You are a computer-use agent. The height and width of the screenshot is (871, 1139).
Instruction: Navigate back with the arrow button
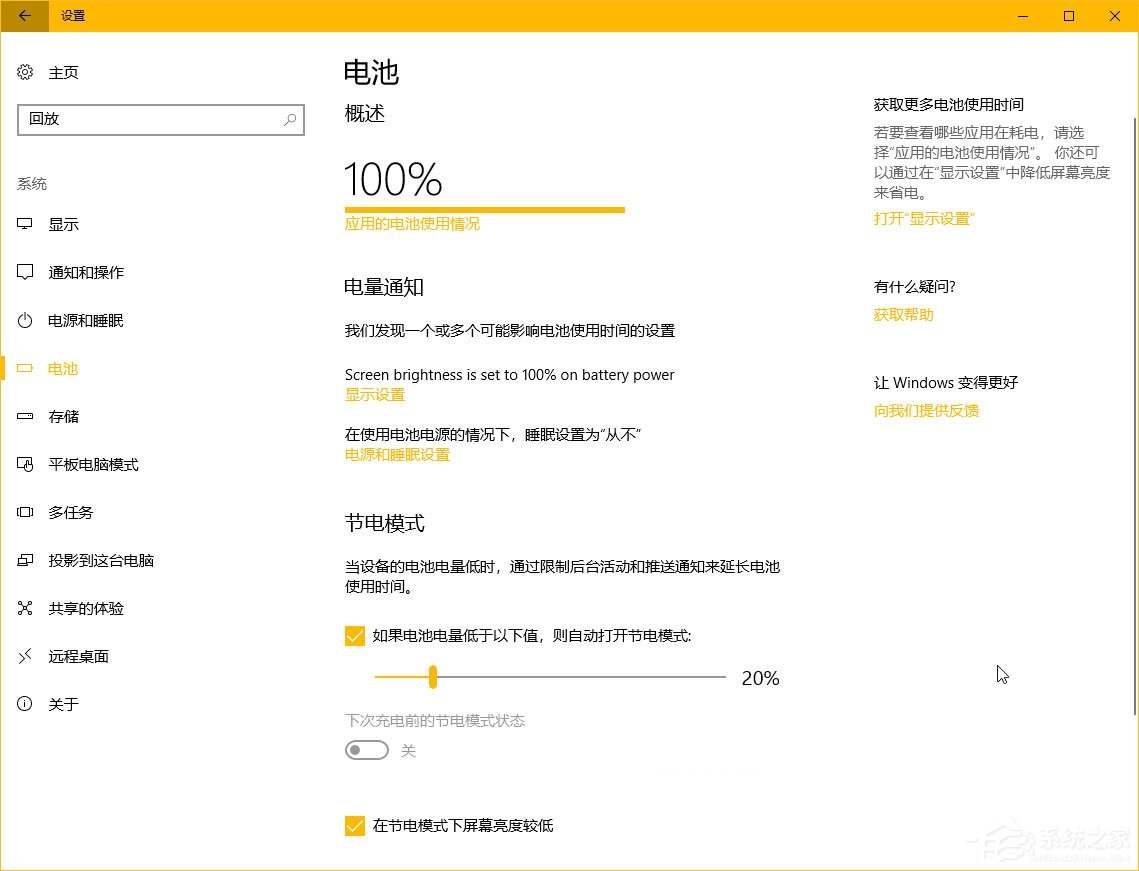coord(23,16)
